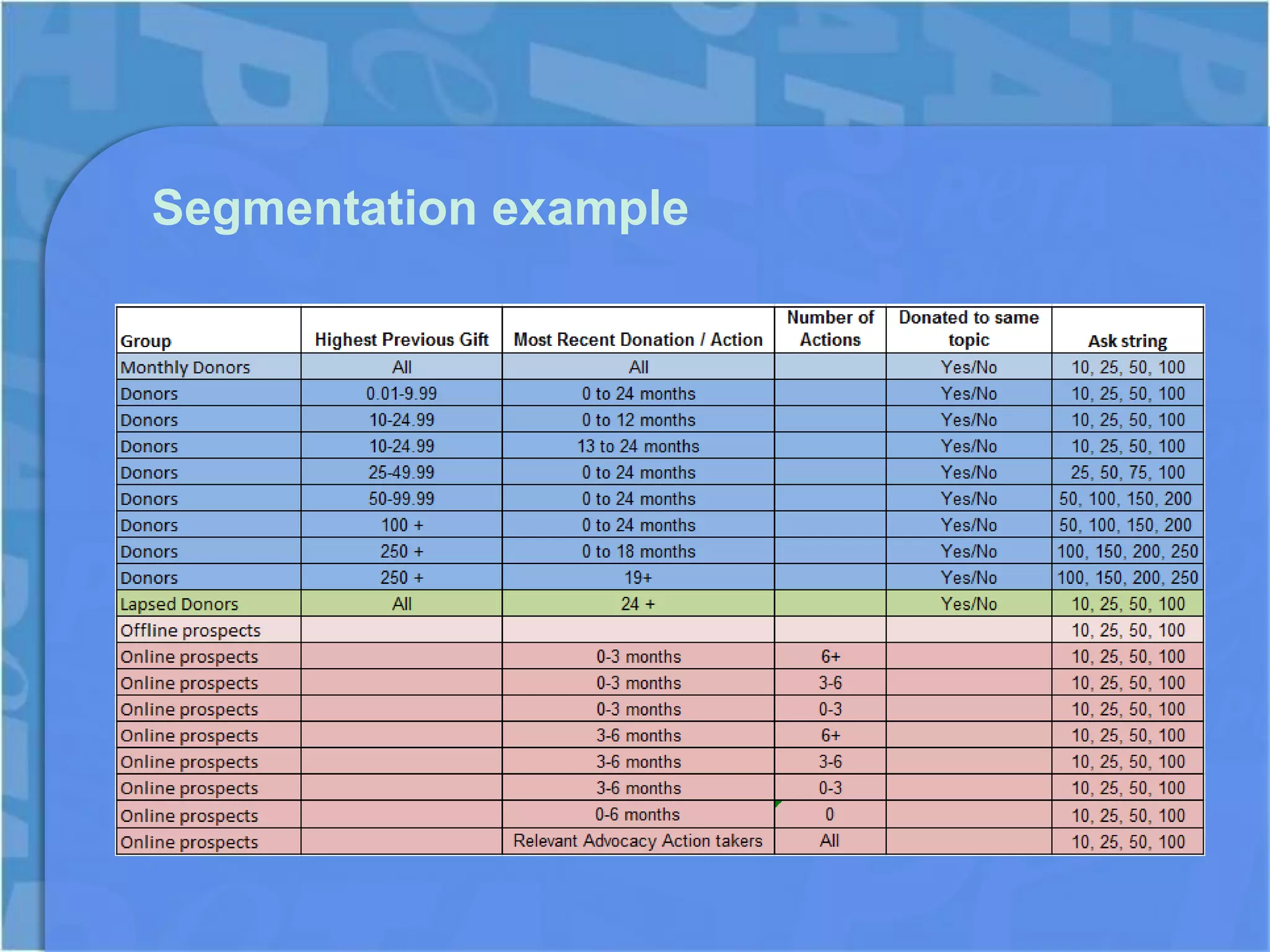The image size is (1270, 952).
Task: Click the '0.01-9.99' gift cell
Action: tap(402, 394)
